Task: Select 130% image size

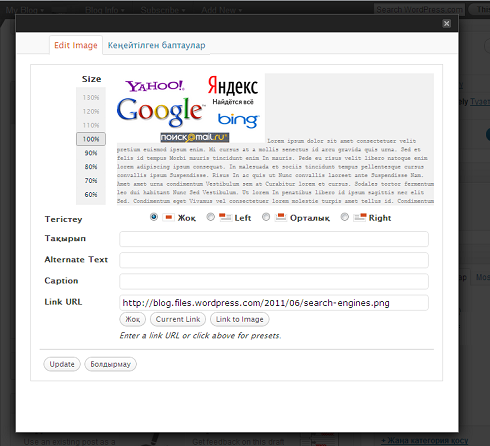Action: click(91, 97)
